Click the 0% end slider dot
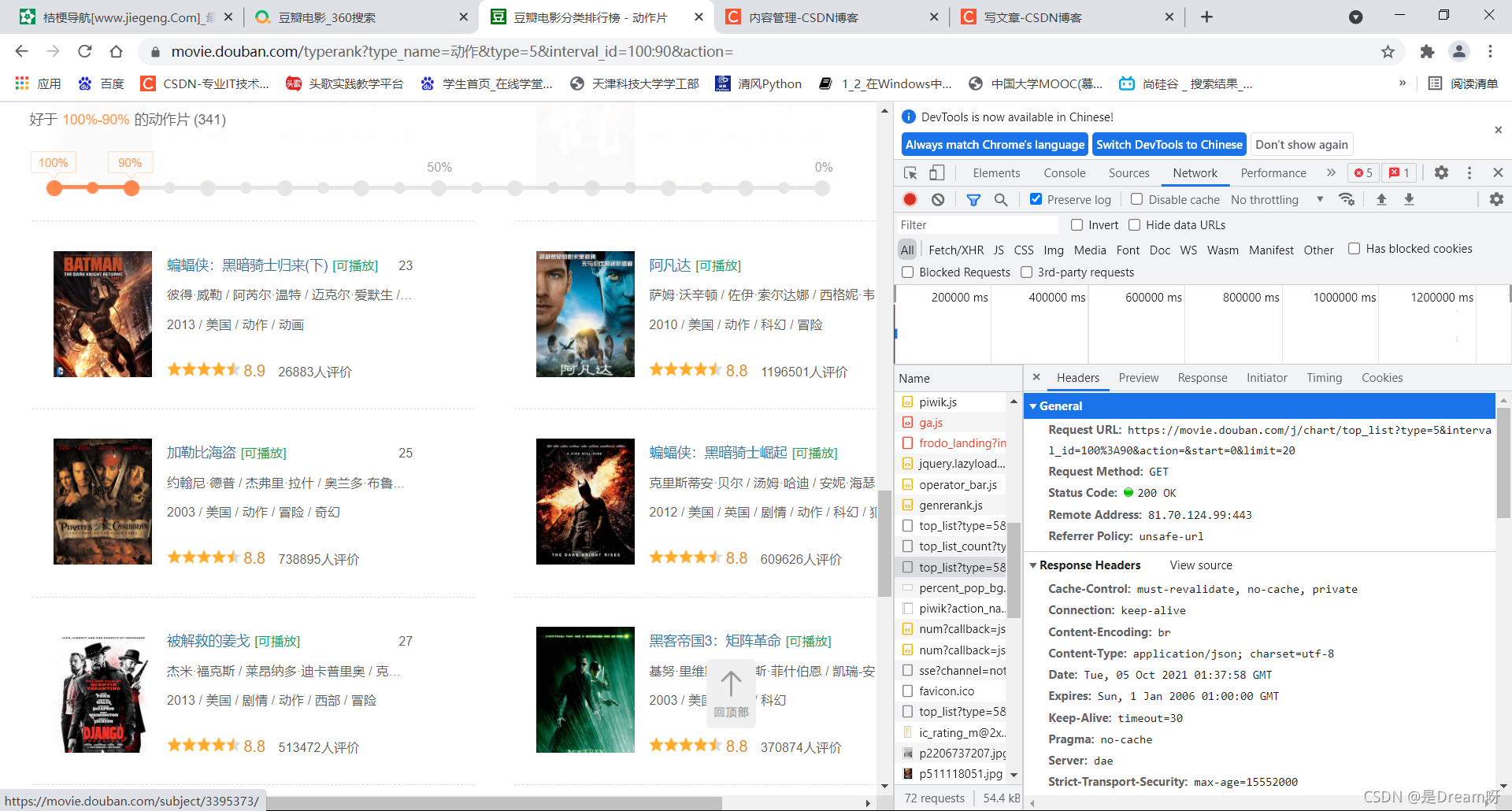 (x=822, y=188)
